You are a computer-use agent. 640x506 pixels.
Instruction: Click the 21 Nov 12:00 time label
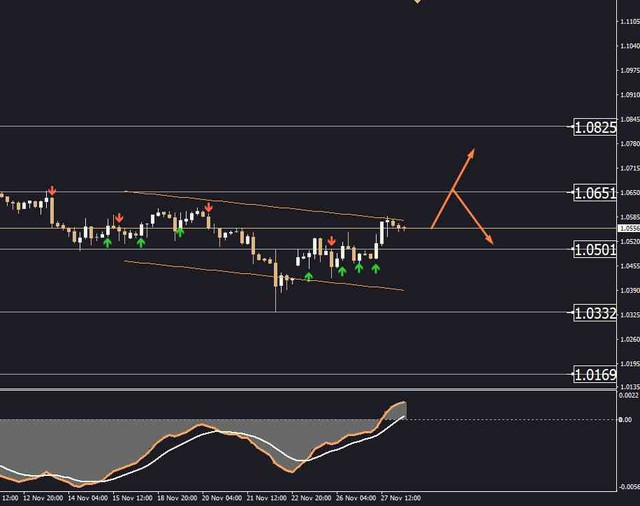point(267,498)
